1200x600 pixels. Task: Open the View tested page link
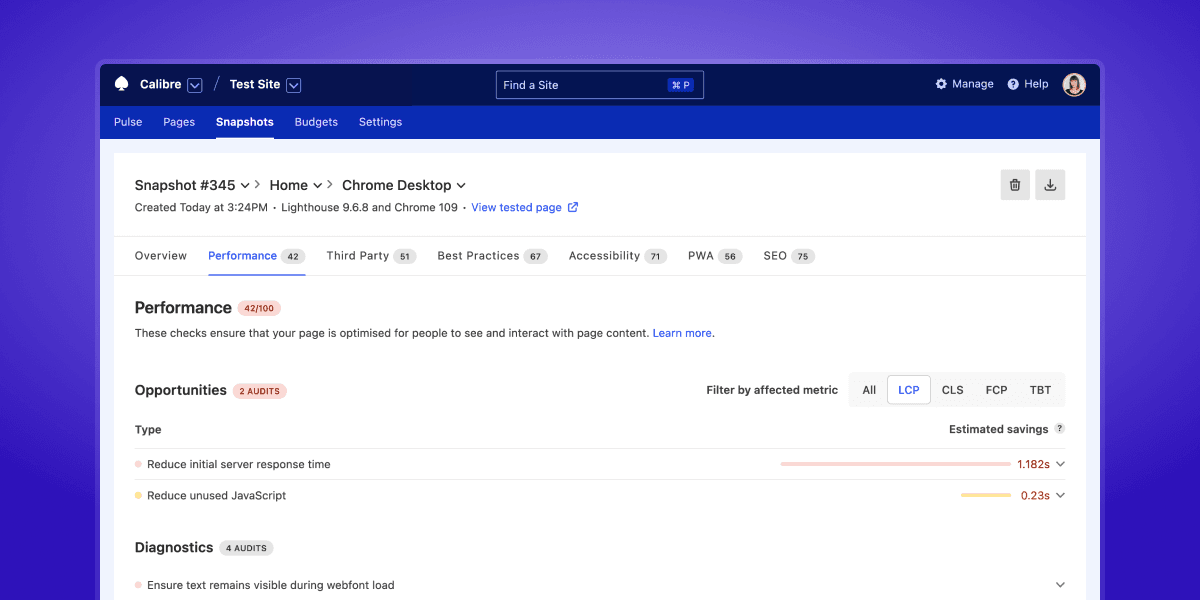coord(518,207)
